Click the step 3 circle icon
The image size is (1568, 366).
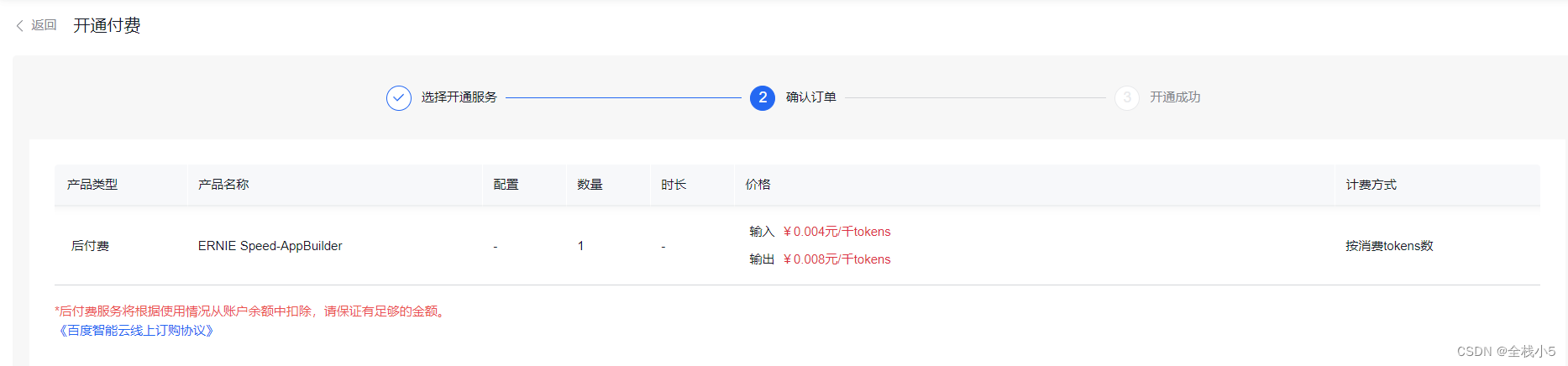coord(1127,98)
